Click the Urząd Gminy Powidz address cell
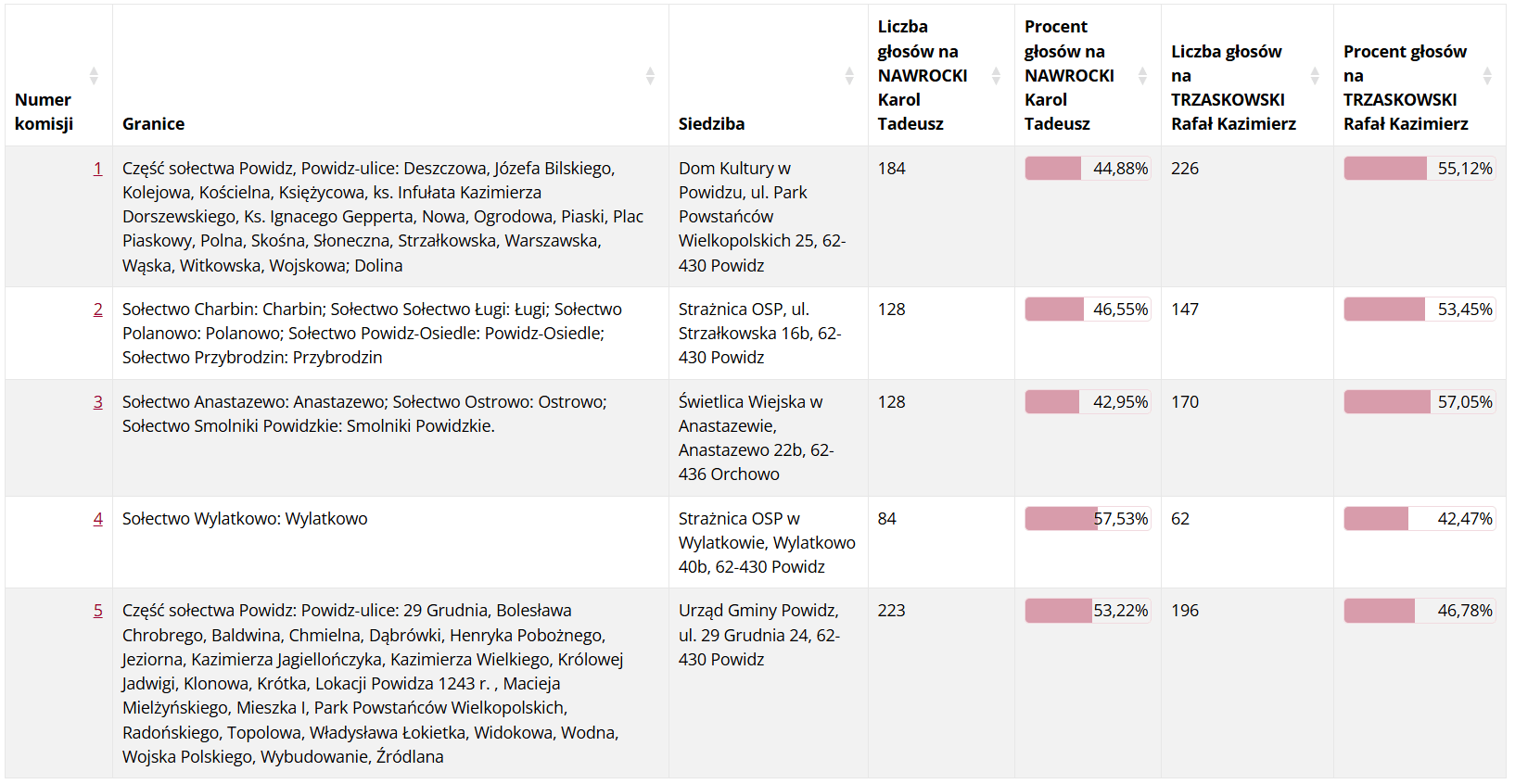This screenshot has height=784, width=1515. click(x=758, y=635)
